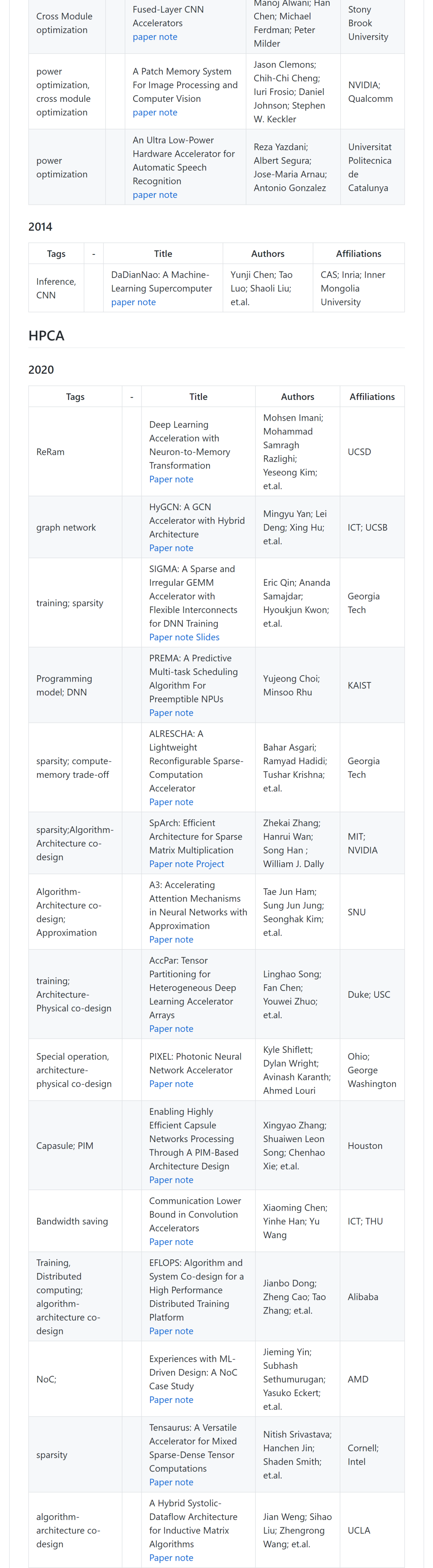Open the Paper link for EFLOPS
433x1568 pixels.
click(161, 1331)
